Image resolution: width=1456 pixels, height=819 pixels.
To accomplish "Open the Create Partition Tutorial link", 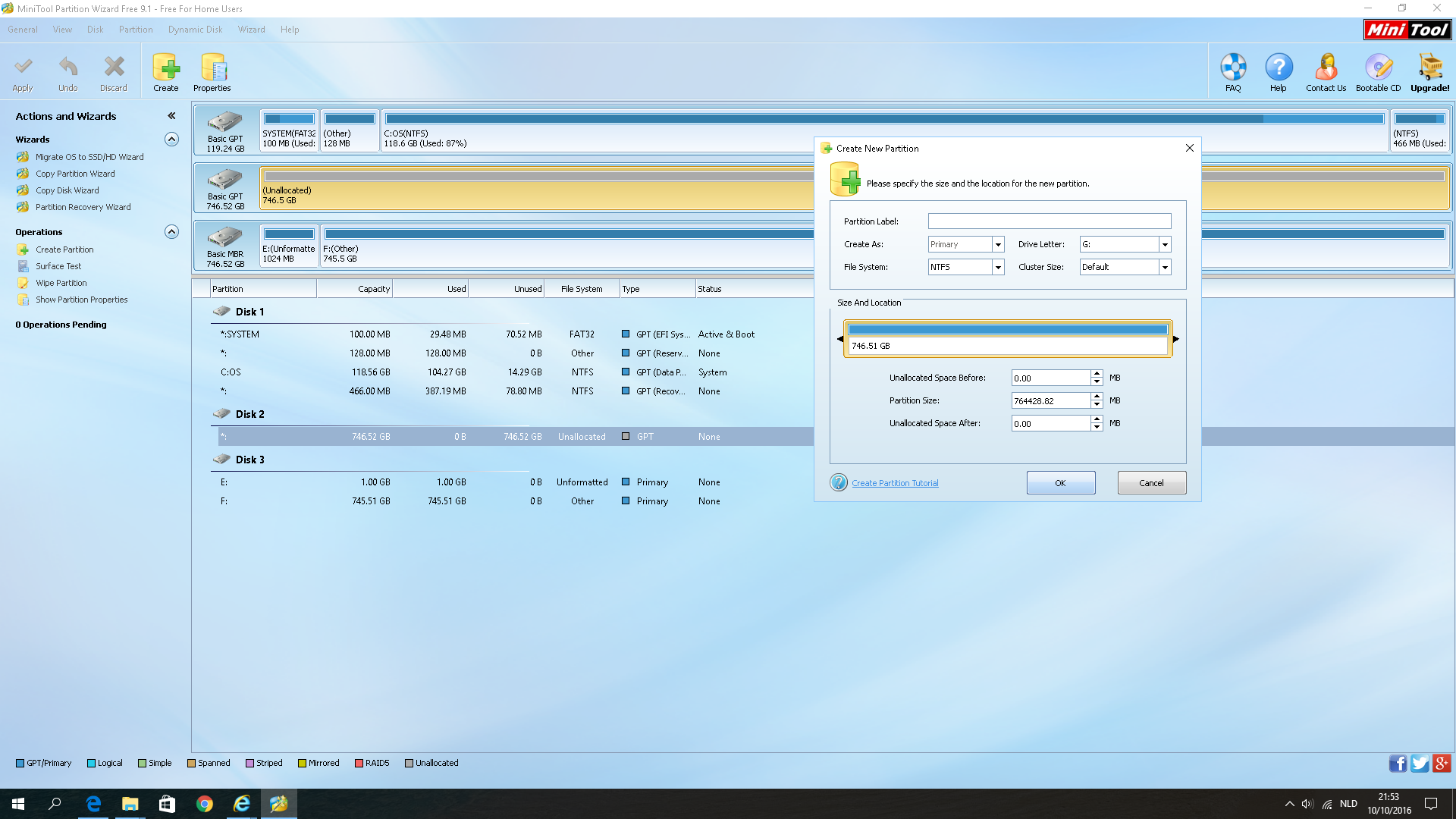I will point(895,483).
